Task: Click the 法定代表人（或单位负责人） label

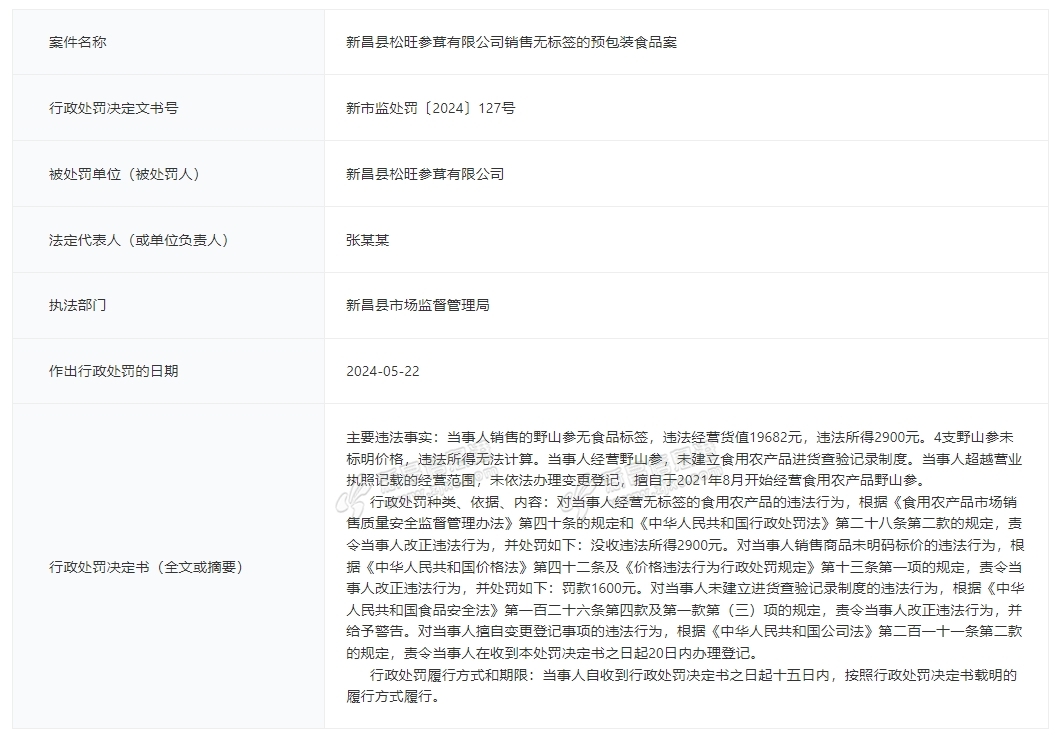Action: coord(138,240)
